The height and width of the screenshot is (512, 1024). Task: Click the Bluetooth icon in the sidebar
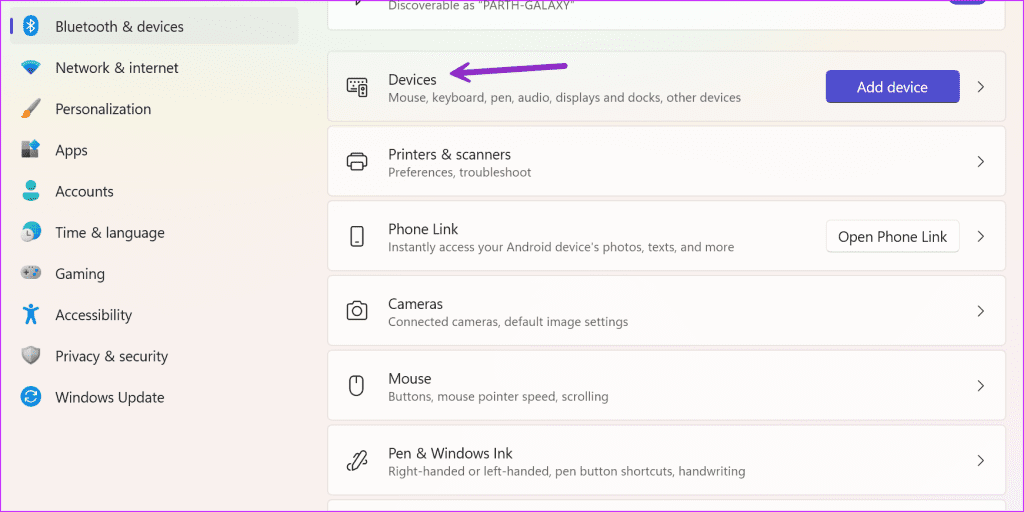(x=31, y=26)
